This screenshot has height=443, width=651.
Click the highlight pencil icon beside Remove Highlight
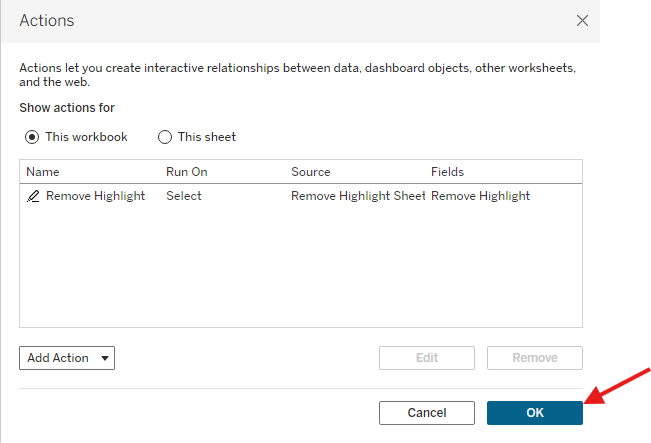[x=33, y=197]
